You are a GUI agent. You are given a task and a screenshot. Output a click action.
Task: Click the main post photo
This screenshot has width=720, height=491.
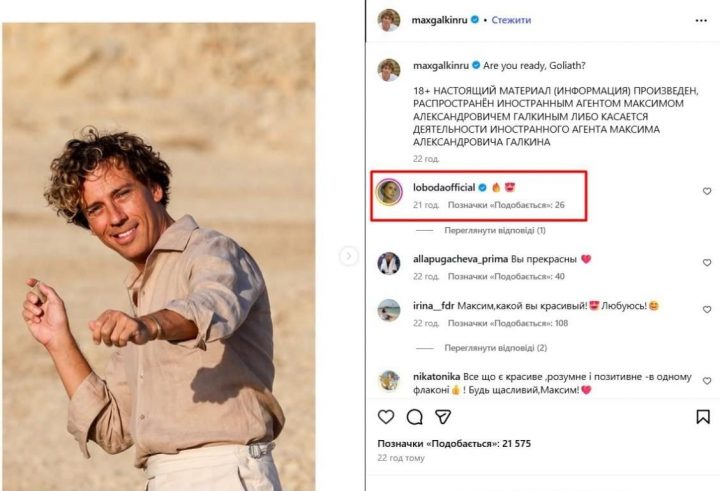coord(162,256)
